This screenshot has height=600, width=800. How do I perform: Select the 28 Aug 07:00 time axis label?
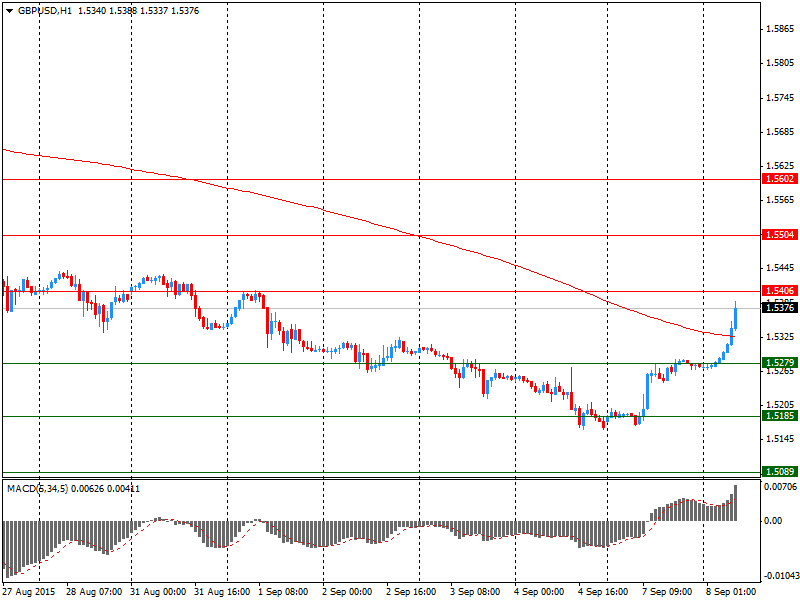click(x=94, y=592)
